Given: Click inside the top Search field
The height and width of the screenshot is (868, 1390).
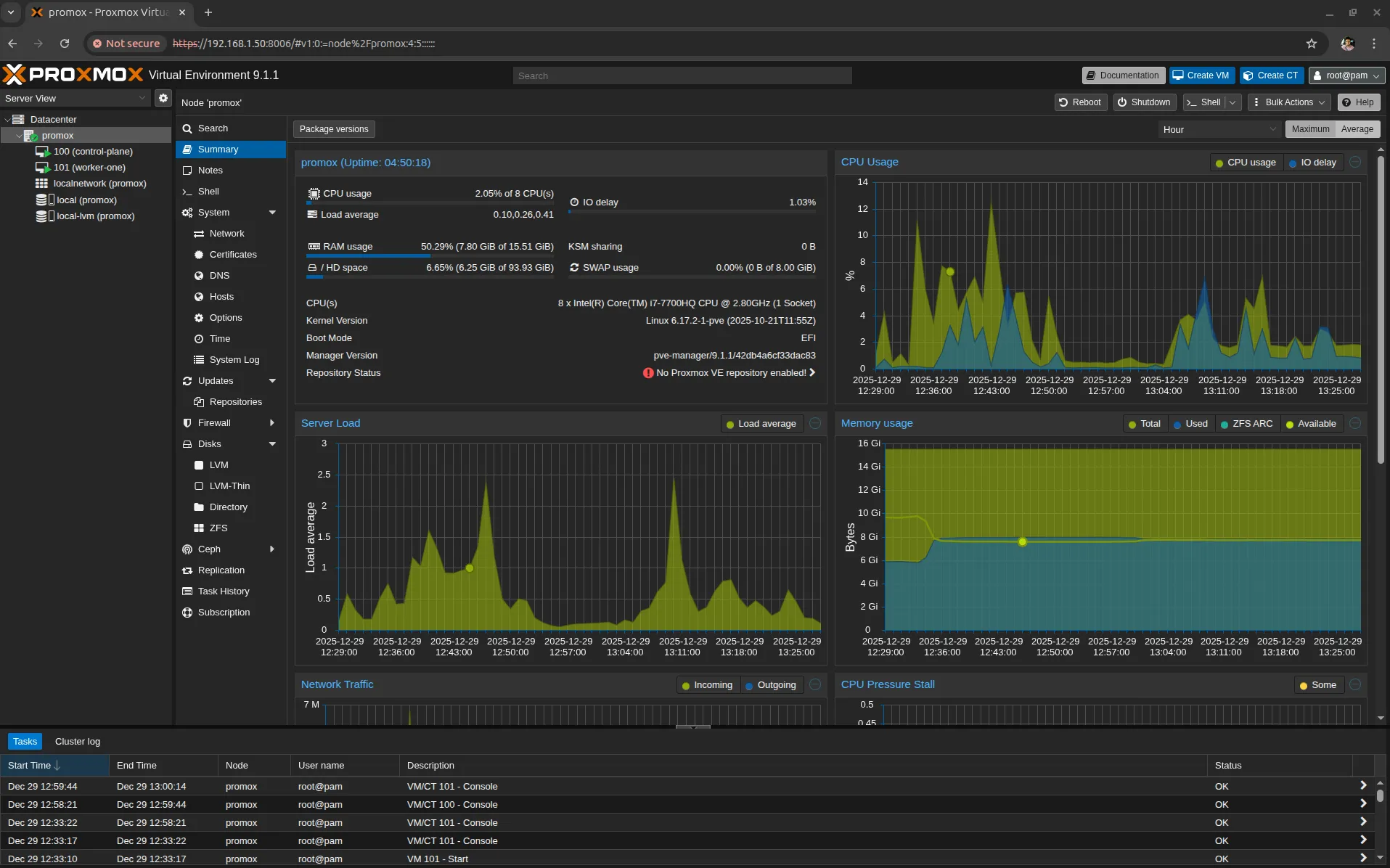Looking at the screenshot, I should point(681,75).
